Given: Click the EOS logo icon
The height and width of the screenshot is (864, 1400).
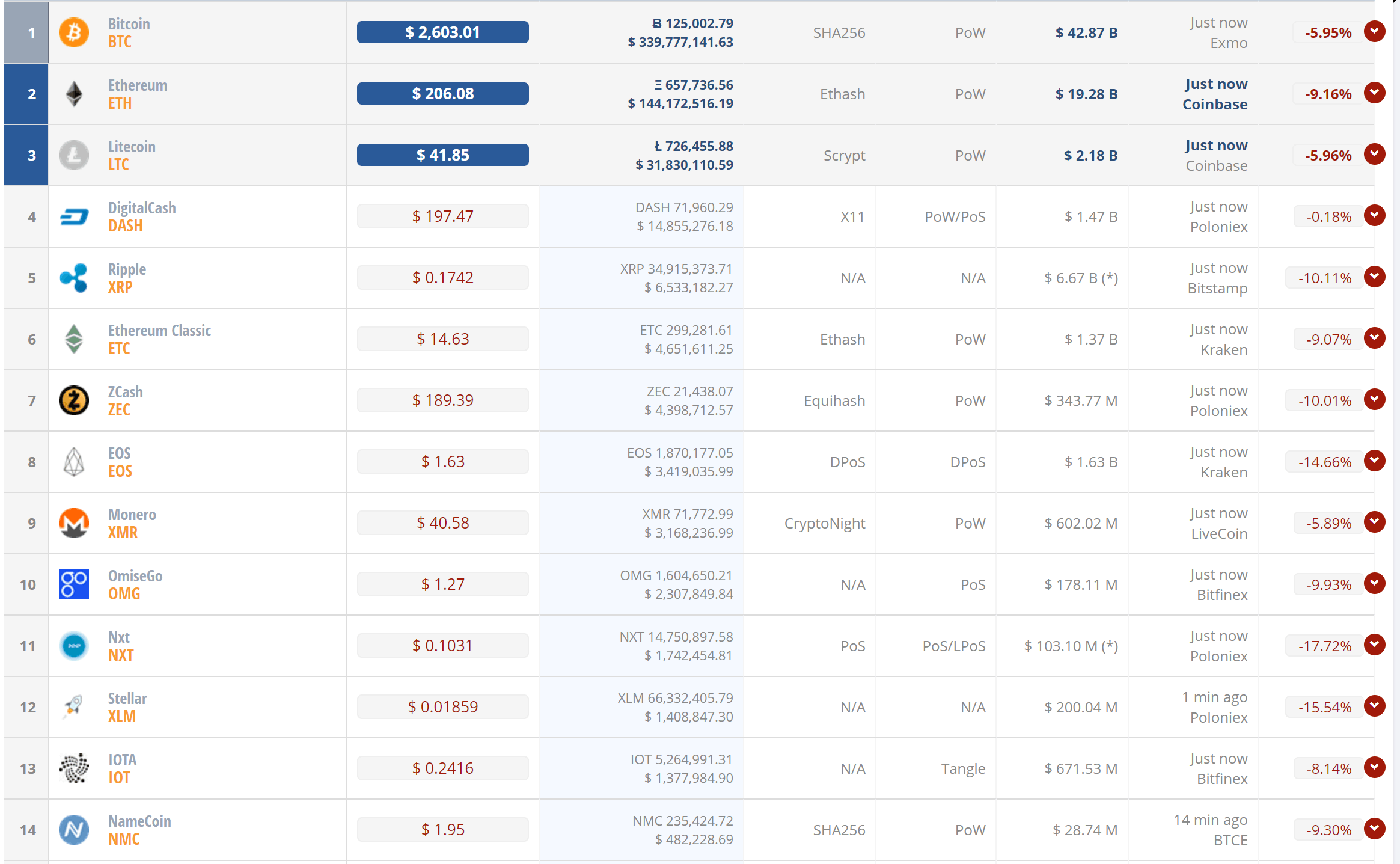Looking at the screenshot, I should click(x=74, y=462).
